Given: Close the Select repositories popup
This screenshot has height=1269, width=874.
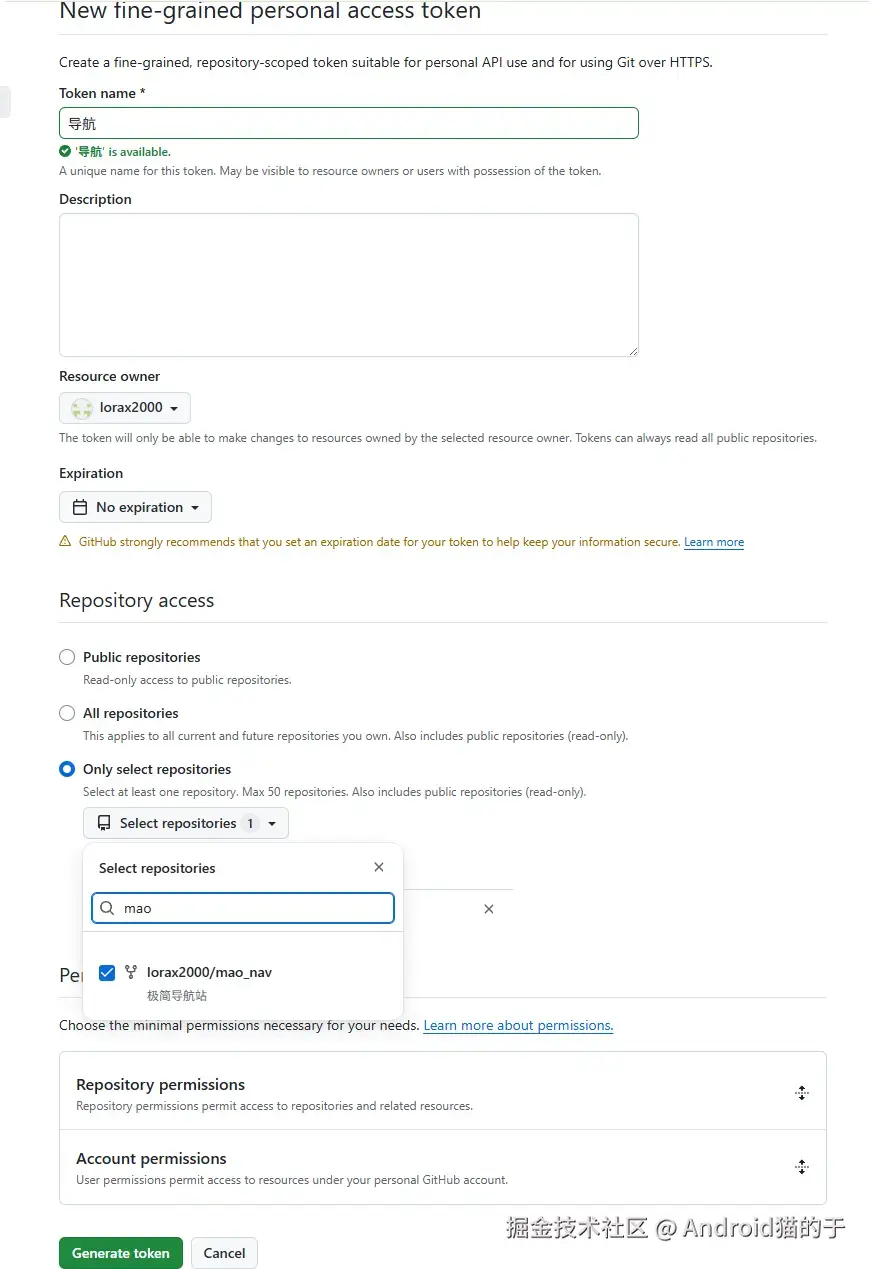Looking at the screenshot, I should point(379,867).
